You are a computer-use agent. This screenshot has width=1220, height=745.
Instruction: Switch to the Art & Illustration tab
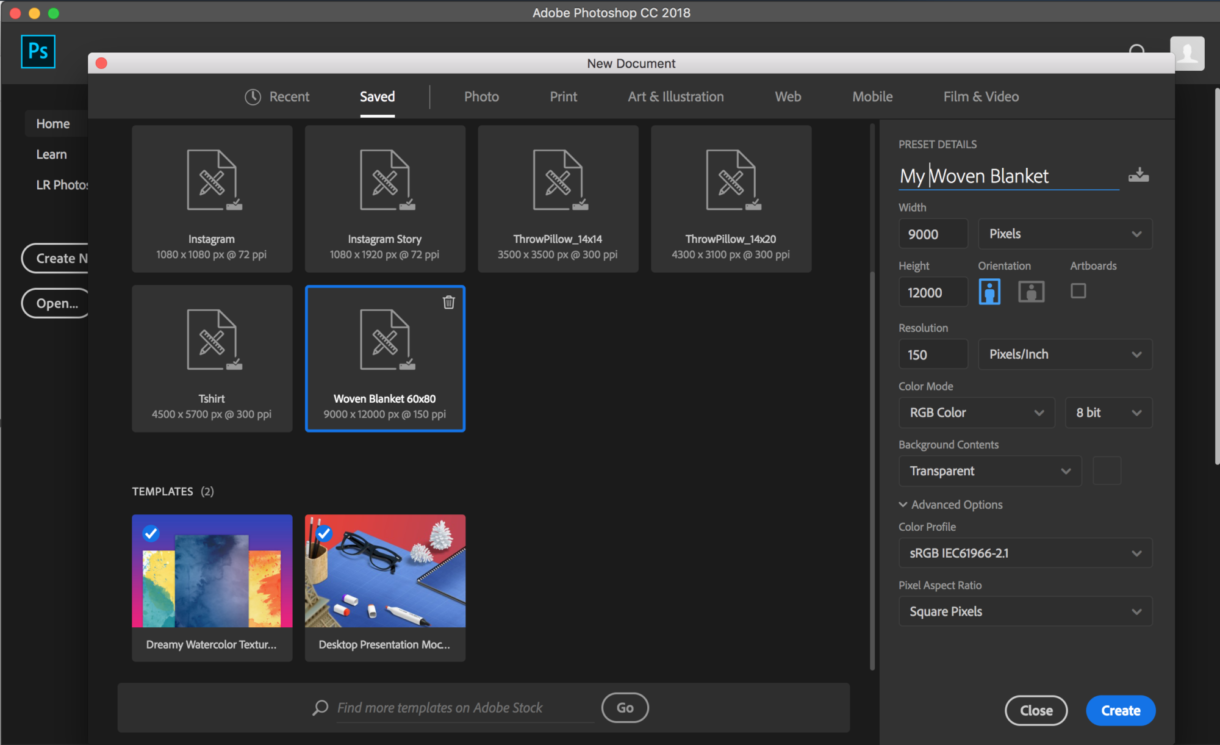point(676,97)
